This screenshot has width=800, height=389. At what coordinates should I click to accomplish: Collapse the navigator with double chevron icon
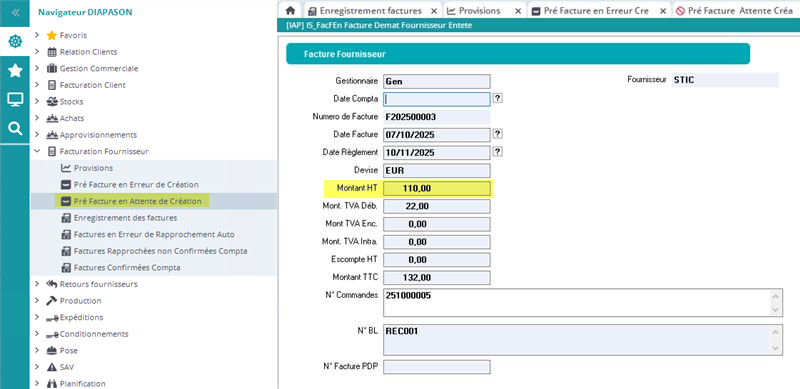pos(15,12)
